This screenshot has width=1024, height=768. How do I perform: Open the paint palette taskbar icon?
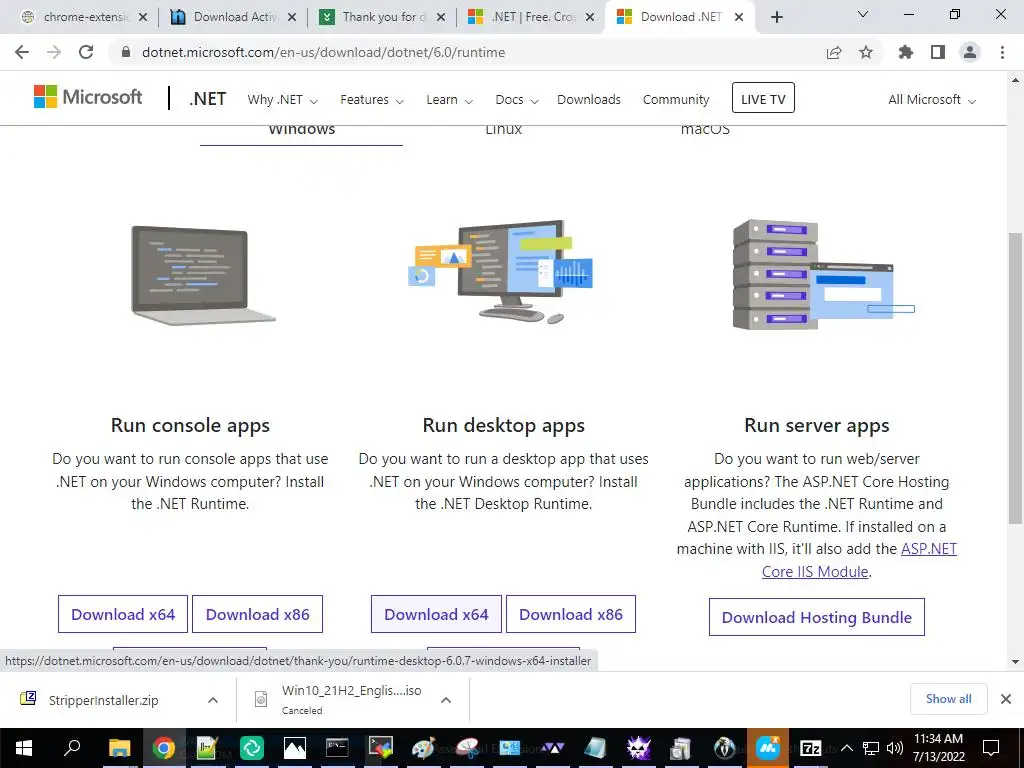click(423, 748)
